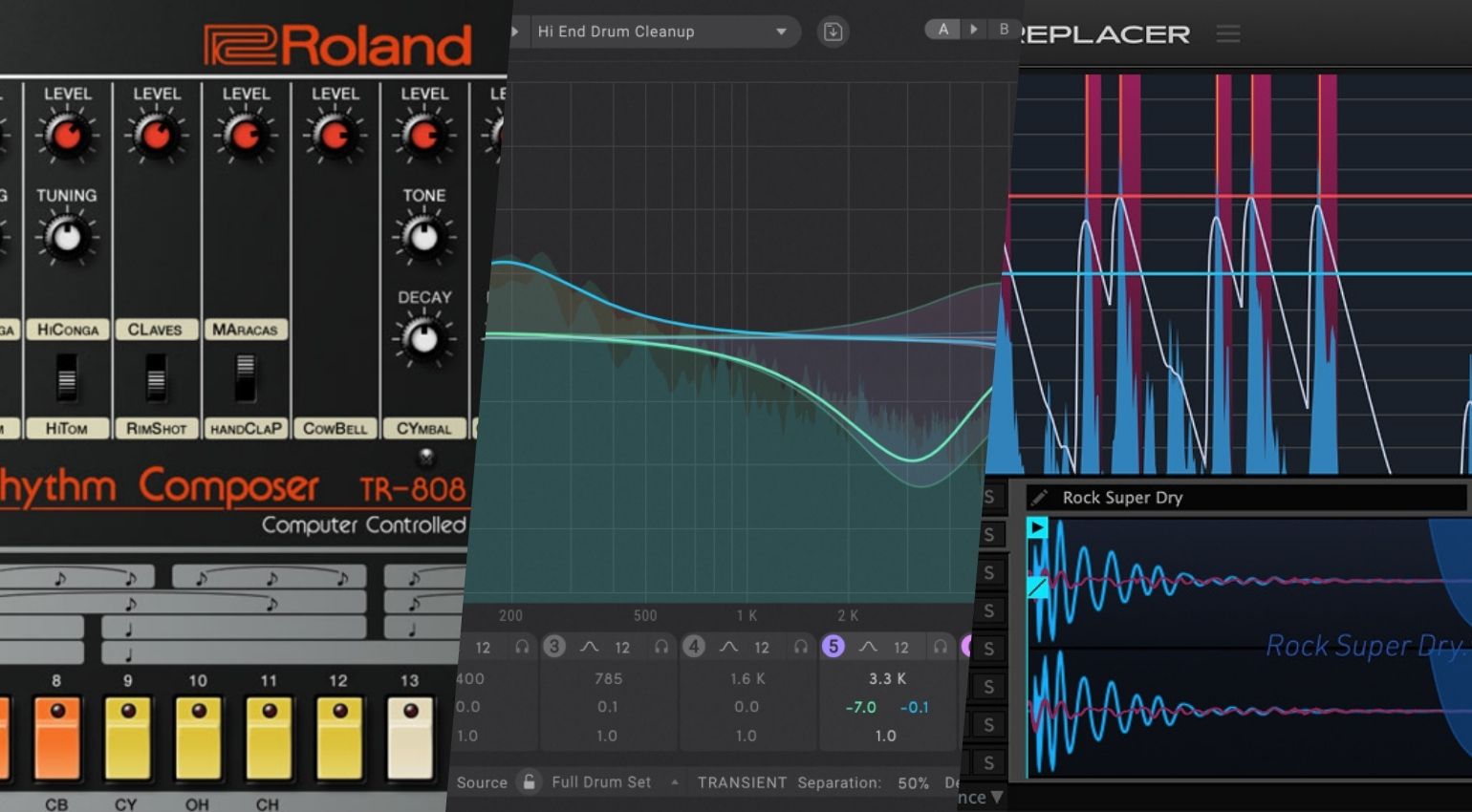Solo the S button left of Rock Super Dry
The width and height of the screenshot is (1472, 812).
(x=990, y=497)
